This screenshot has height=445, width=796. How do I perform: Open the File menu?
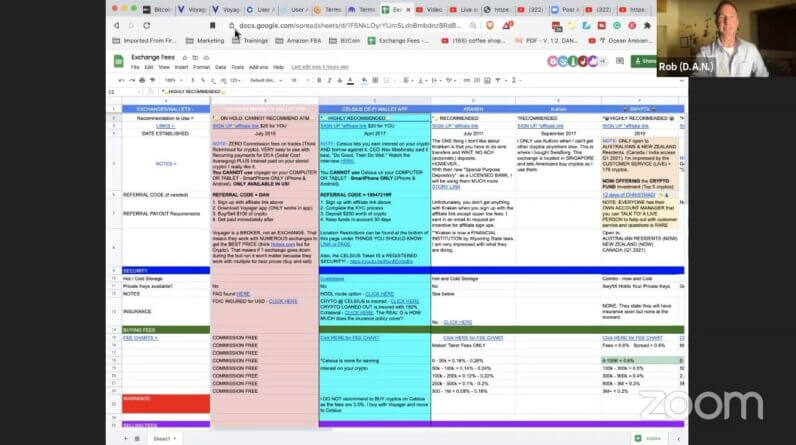(135, 67)
